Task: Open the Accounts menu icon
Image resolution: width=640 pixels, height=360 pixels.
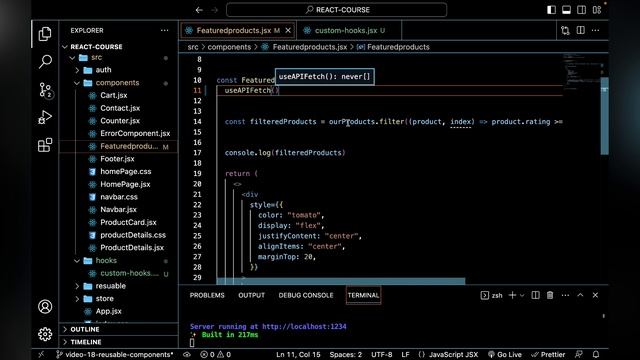Action: 45,307
